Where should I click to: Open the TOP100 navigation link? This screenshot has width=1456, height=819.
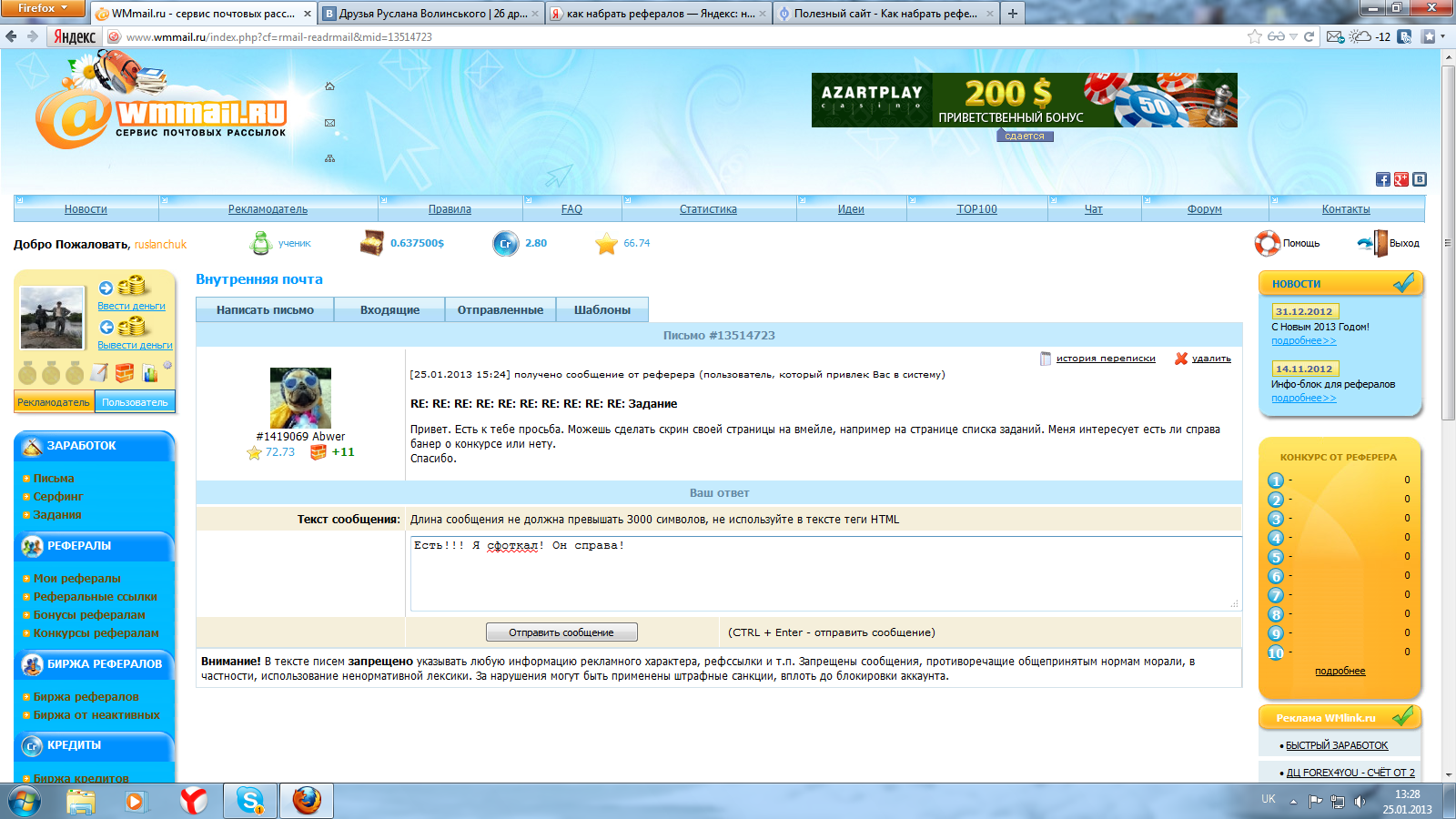[x=976, y=209]
